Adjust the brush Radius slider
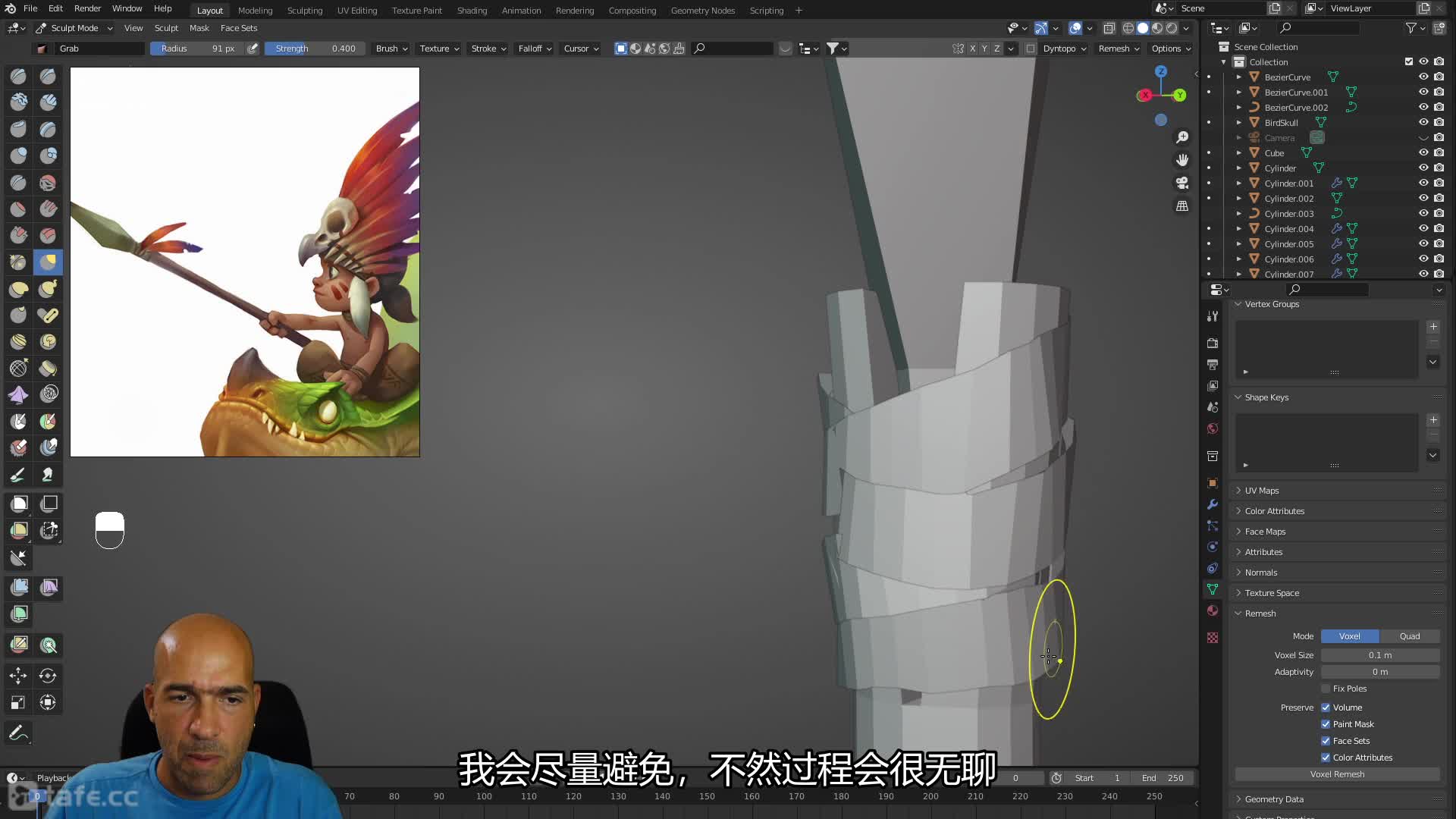This screenshot has height=819, width=1456. pyautogui.click(x=197, y=49)
